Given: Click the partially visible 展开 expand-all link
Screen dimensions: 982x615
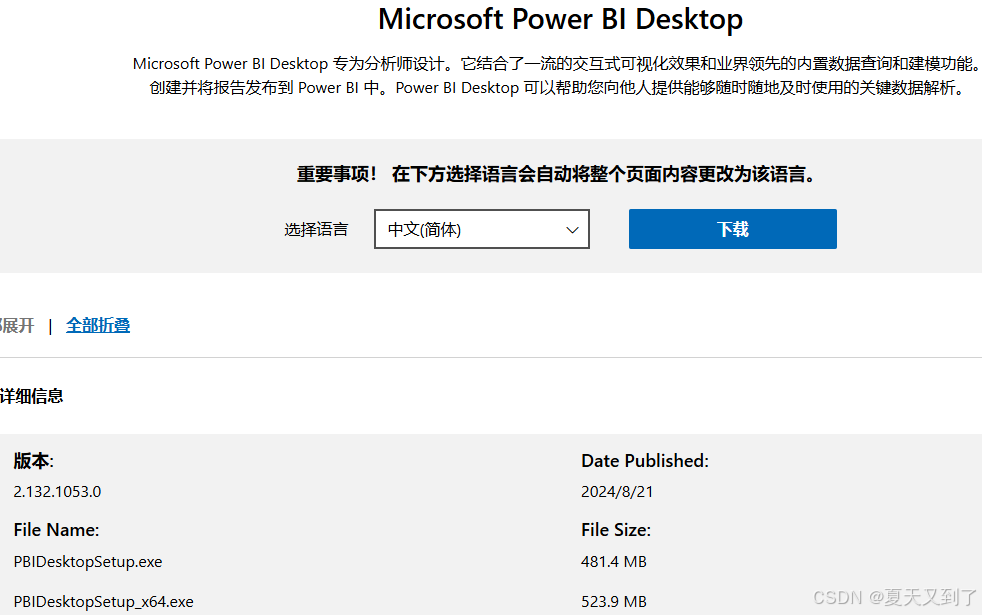Looking at the screenshot, I should [17, 326].
